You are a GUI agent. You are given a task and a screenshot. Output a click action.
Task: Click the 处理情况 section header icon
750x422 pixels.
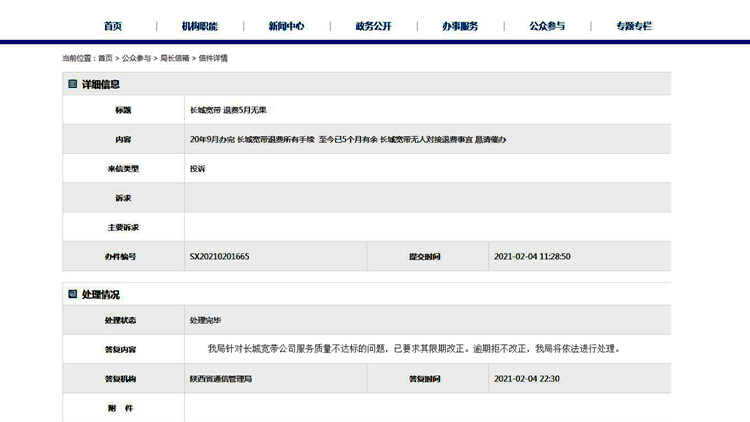click(73, 295)
